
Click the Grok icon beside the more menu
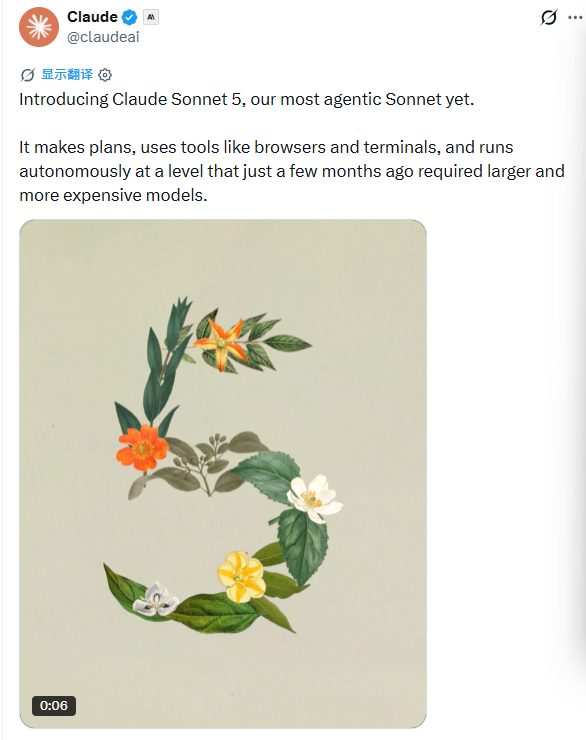[x=549, y=17]
